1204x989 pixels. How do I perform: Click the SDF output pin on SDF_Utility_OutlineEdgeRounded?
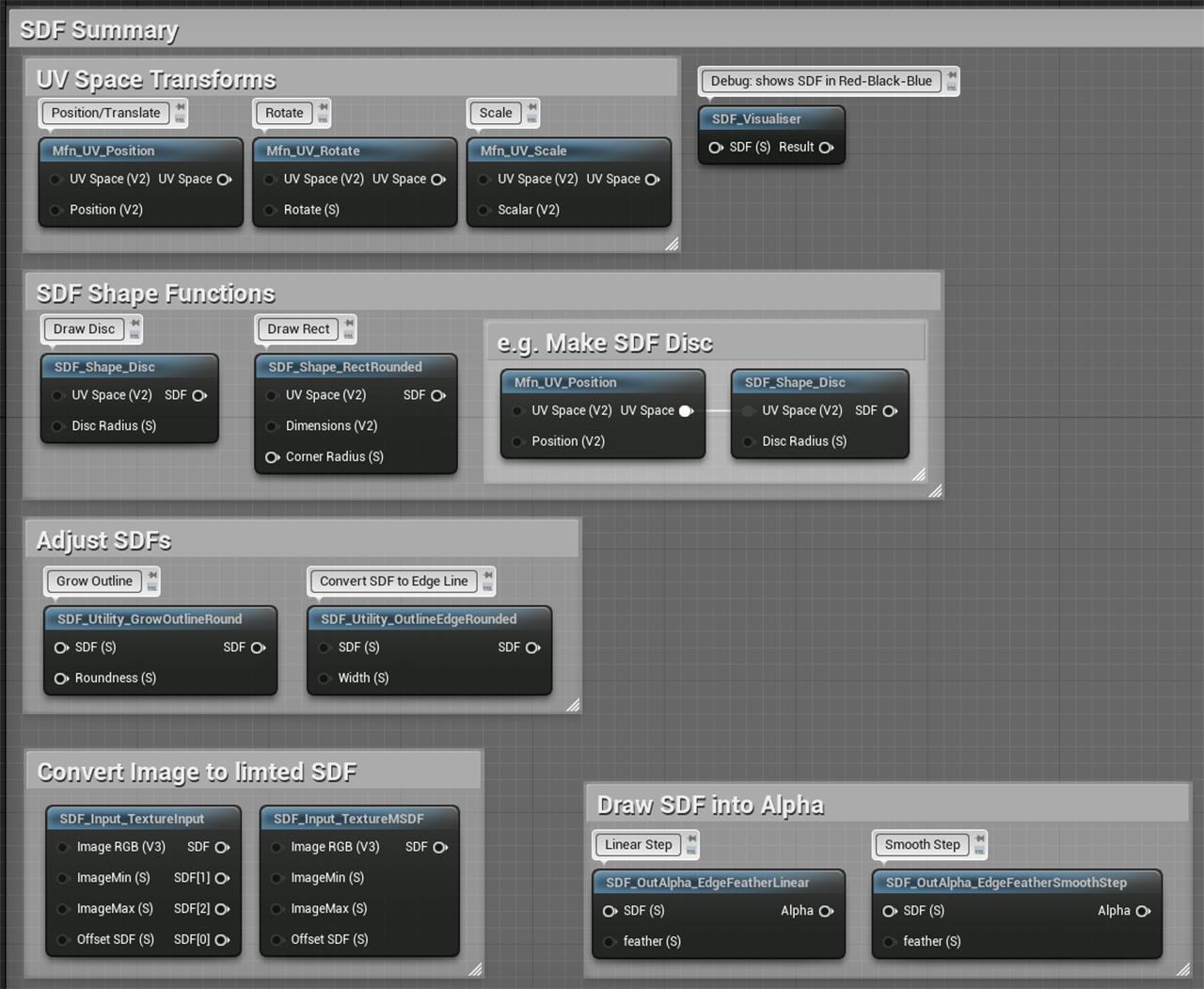tap(532, 648)
